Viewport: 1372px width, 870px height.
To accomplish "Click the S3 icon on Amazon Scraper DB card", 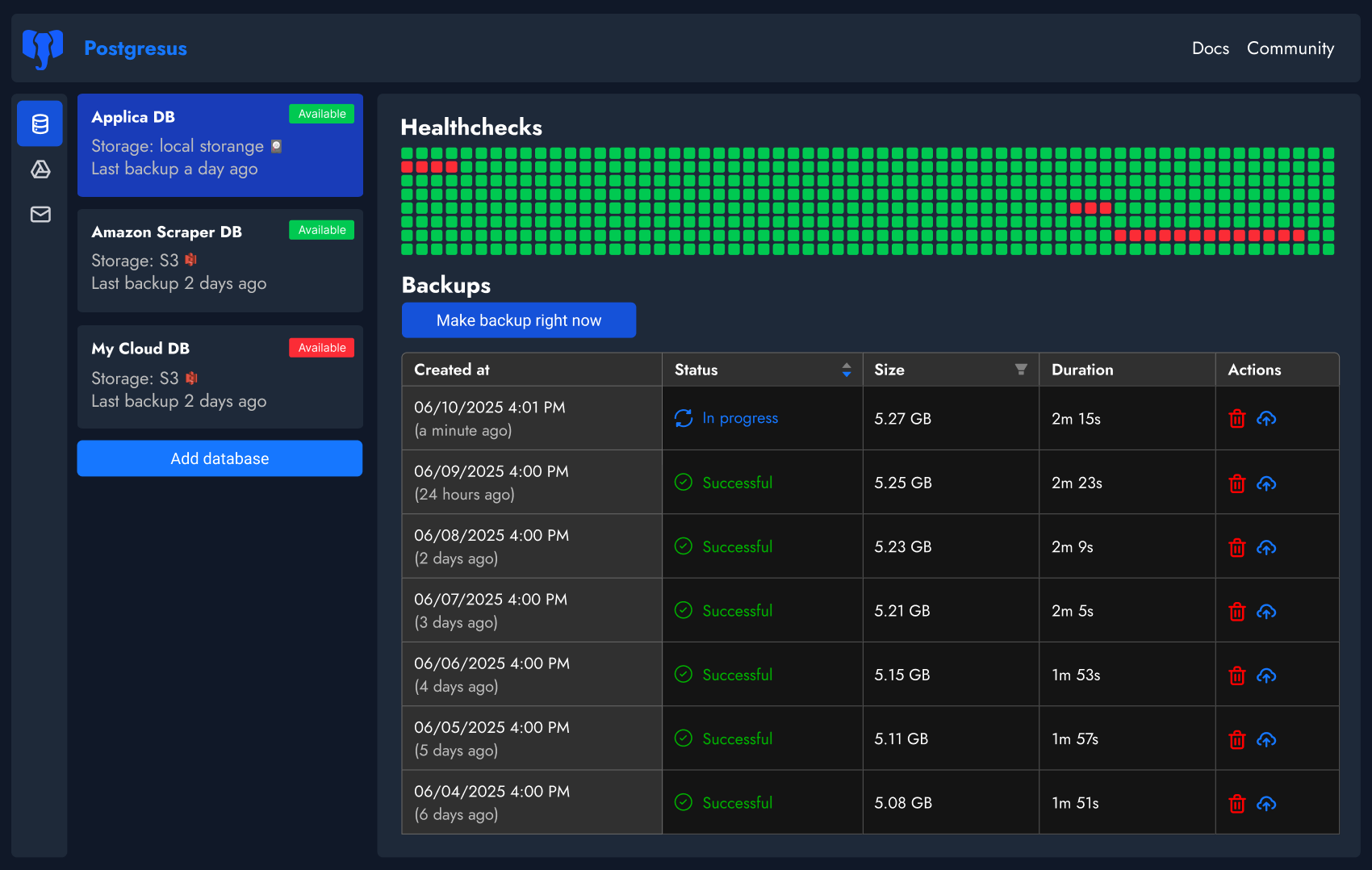I will point(191,260).
